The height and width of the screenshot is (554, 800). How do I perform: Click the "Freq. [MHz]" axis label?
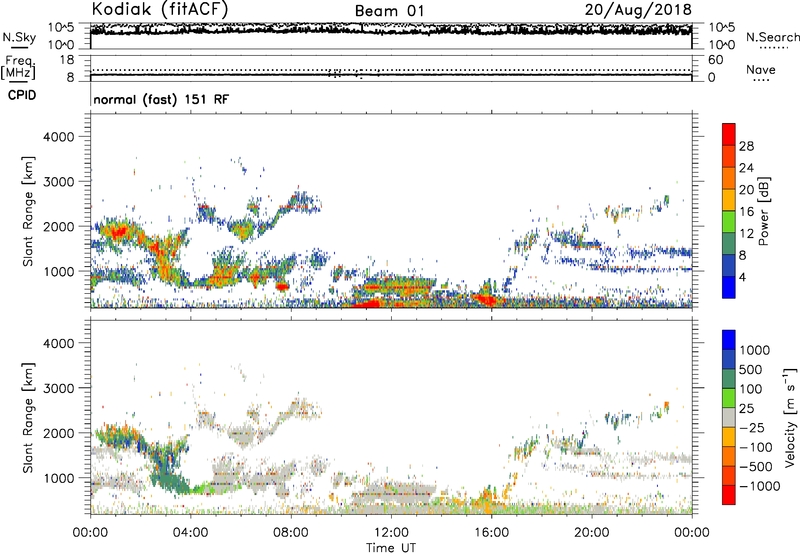point(18,68)
